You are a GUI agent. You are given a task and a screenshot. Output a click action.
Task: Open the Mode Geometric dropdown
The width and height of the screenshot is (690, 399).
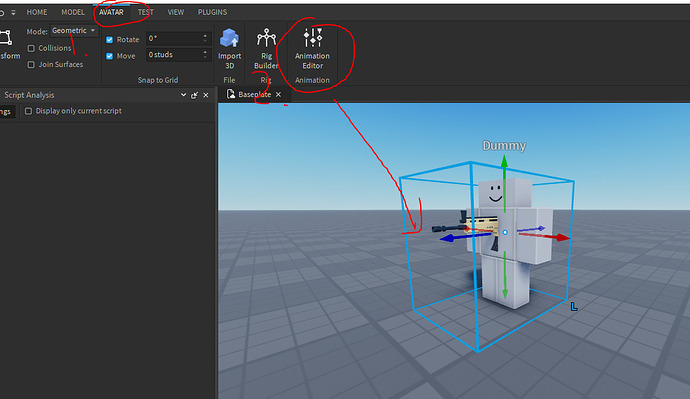[x=73, y=31]
